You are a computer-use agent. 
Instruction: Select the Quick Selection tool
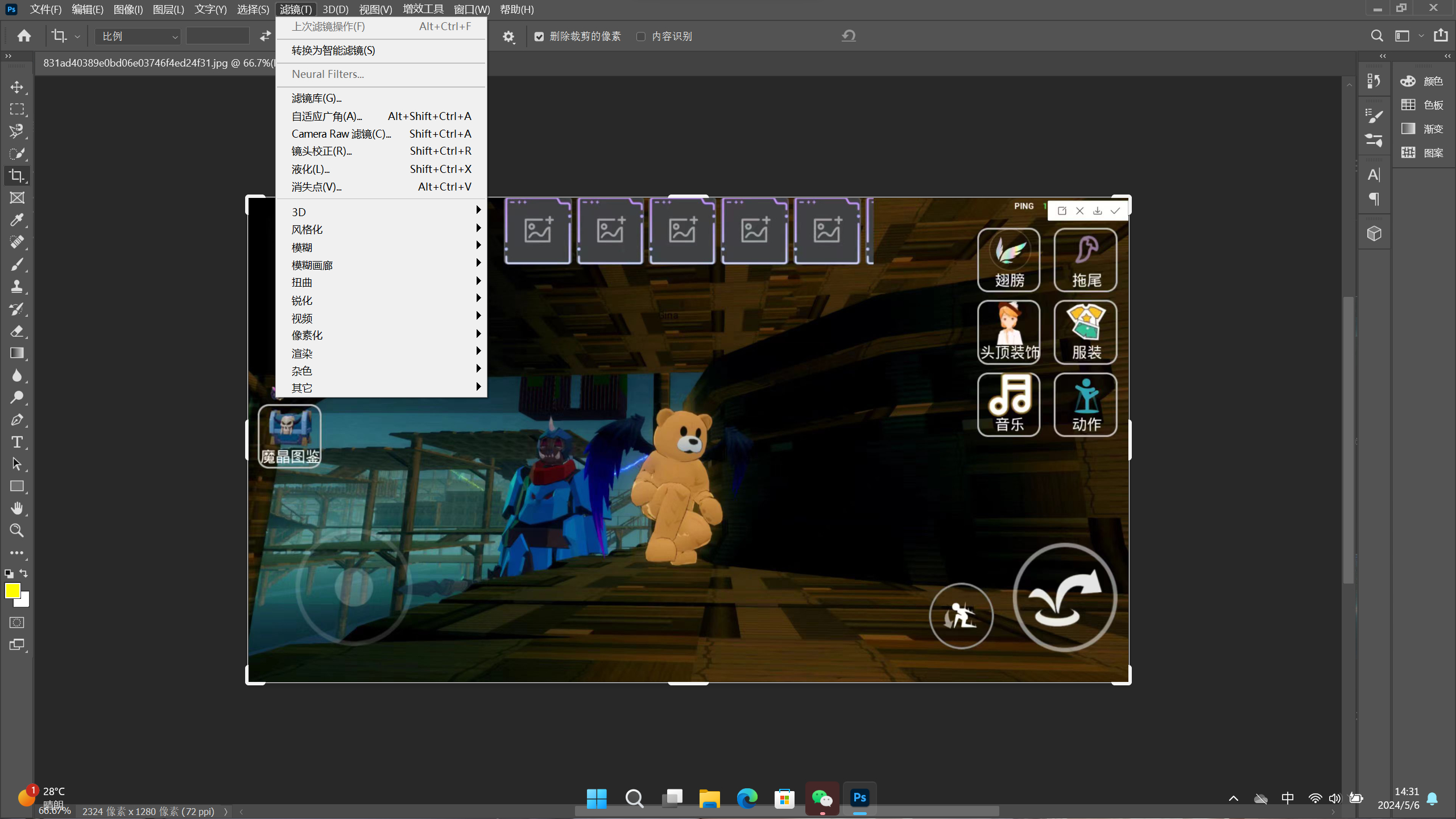click(17, 154)
